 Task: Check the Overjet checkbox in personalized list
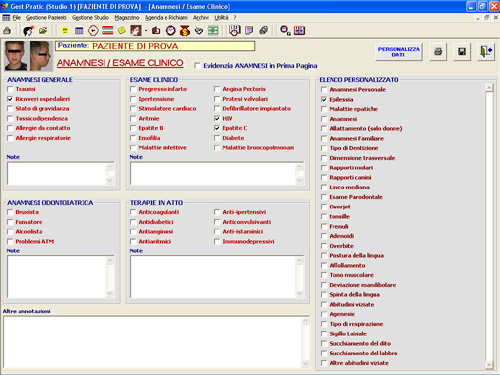(324, 207)
